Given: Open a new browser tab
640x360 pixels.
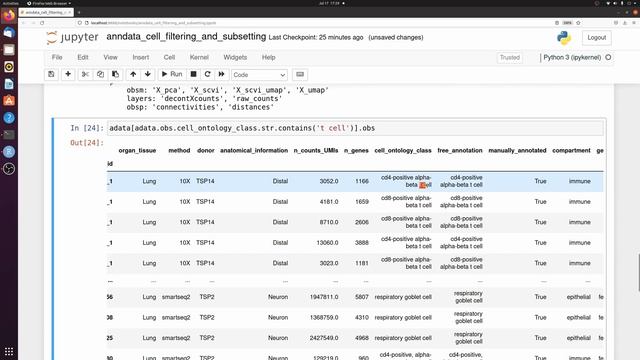Looking at the screenshot, I should tap(79, 12).
